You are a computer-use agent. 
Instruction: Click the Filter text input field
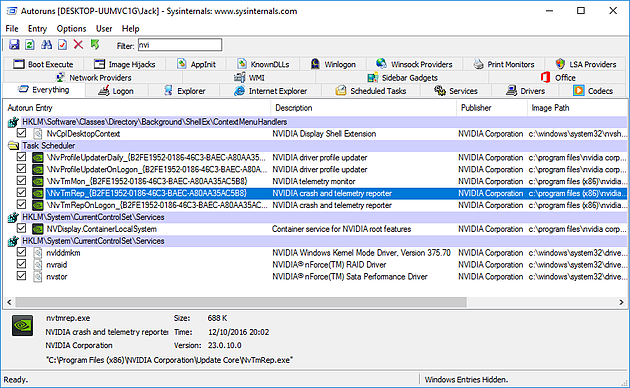[x=180, y=45]
